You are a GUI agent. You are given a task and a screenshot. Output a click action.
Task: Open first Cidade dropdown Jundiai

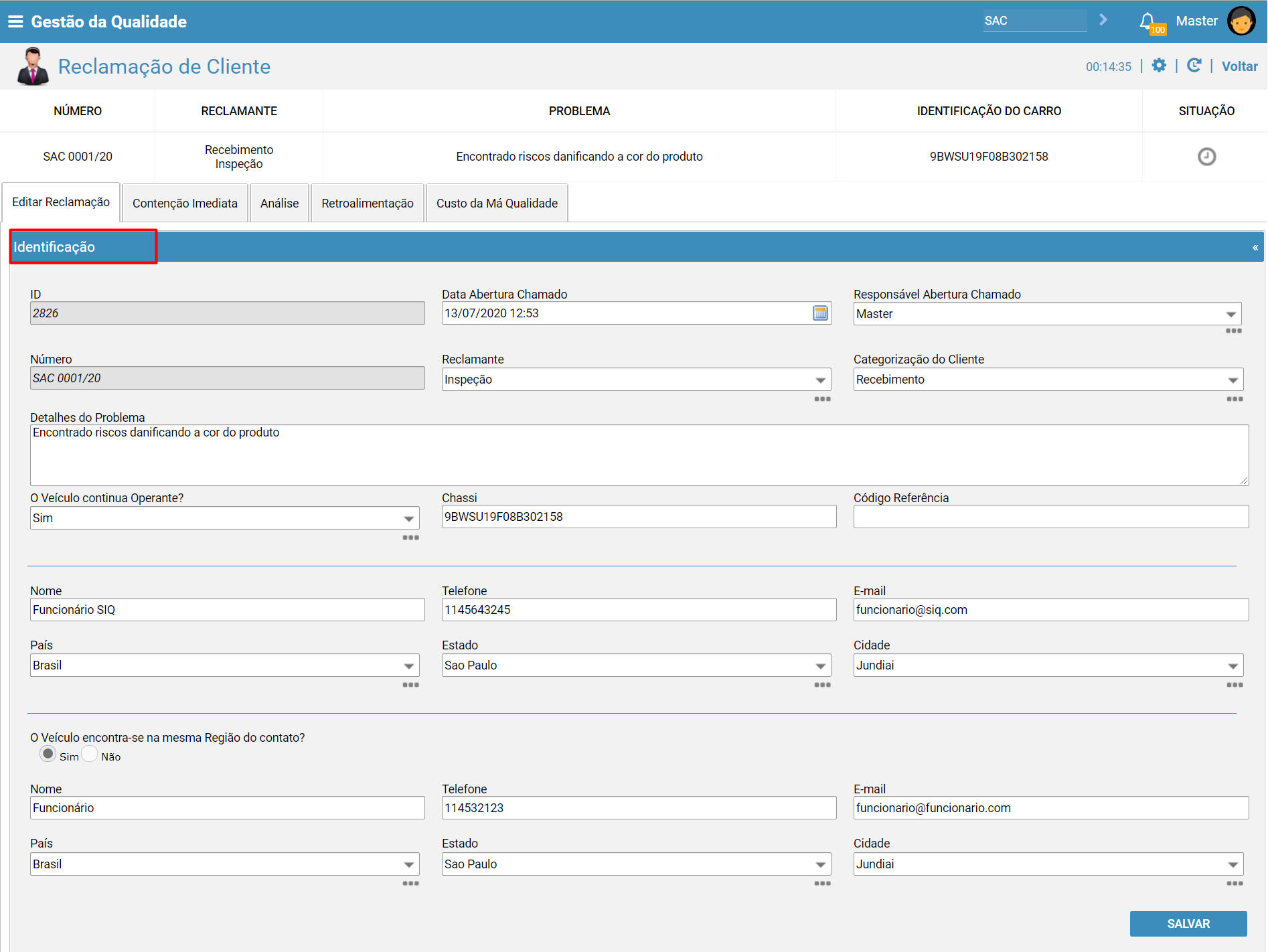tap(1048, 665)
